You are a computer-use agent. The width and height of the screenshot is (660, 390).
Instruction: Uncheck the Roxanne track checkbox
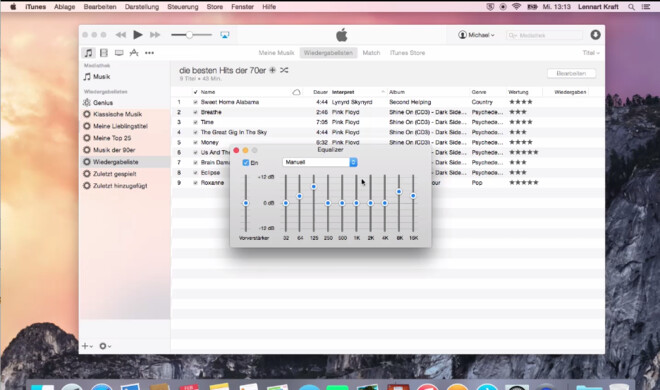pyautogui.click(x=195, y=183)
